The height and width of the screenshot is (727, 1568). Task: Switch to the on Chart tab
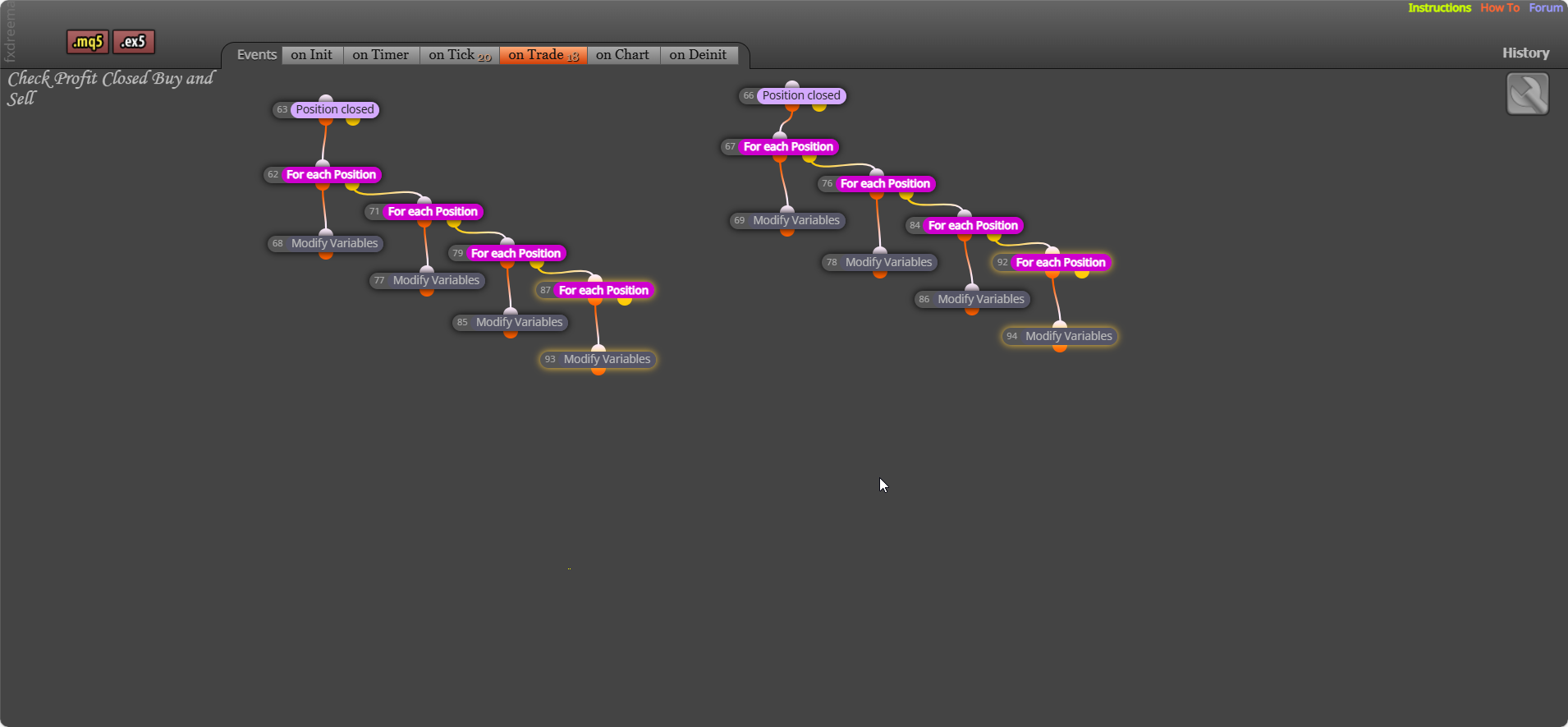click(623, 55)
